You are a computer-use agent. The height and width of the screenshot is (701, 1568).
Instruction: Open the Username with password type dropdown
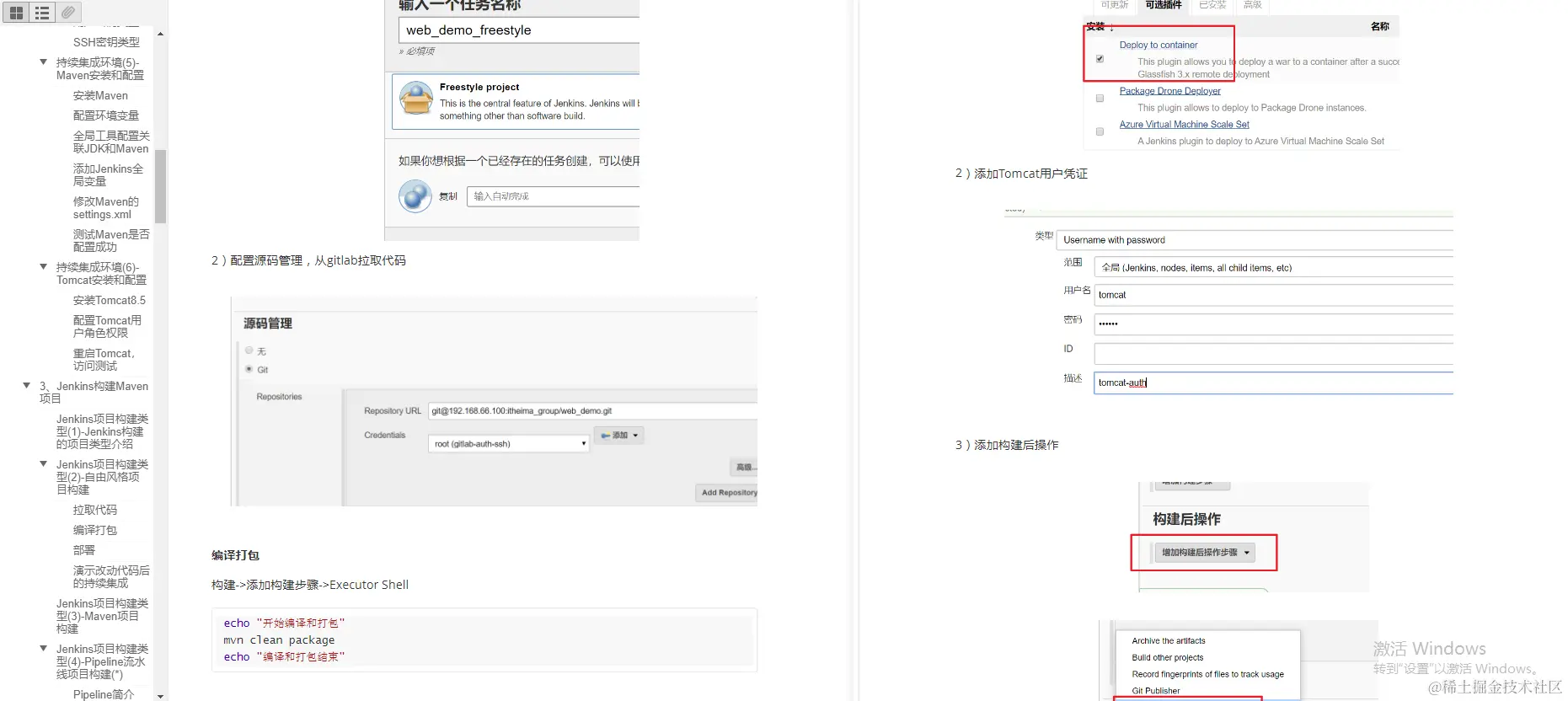click(x=1255, y=240)
